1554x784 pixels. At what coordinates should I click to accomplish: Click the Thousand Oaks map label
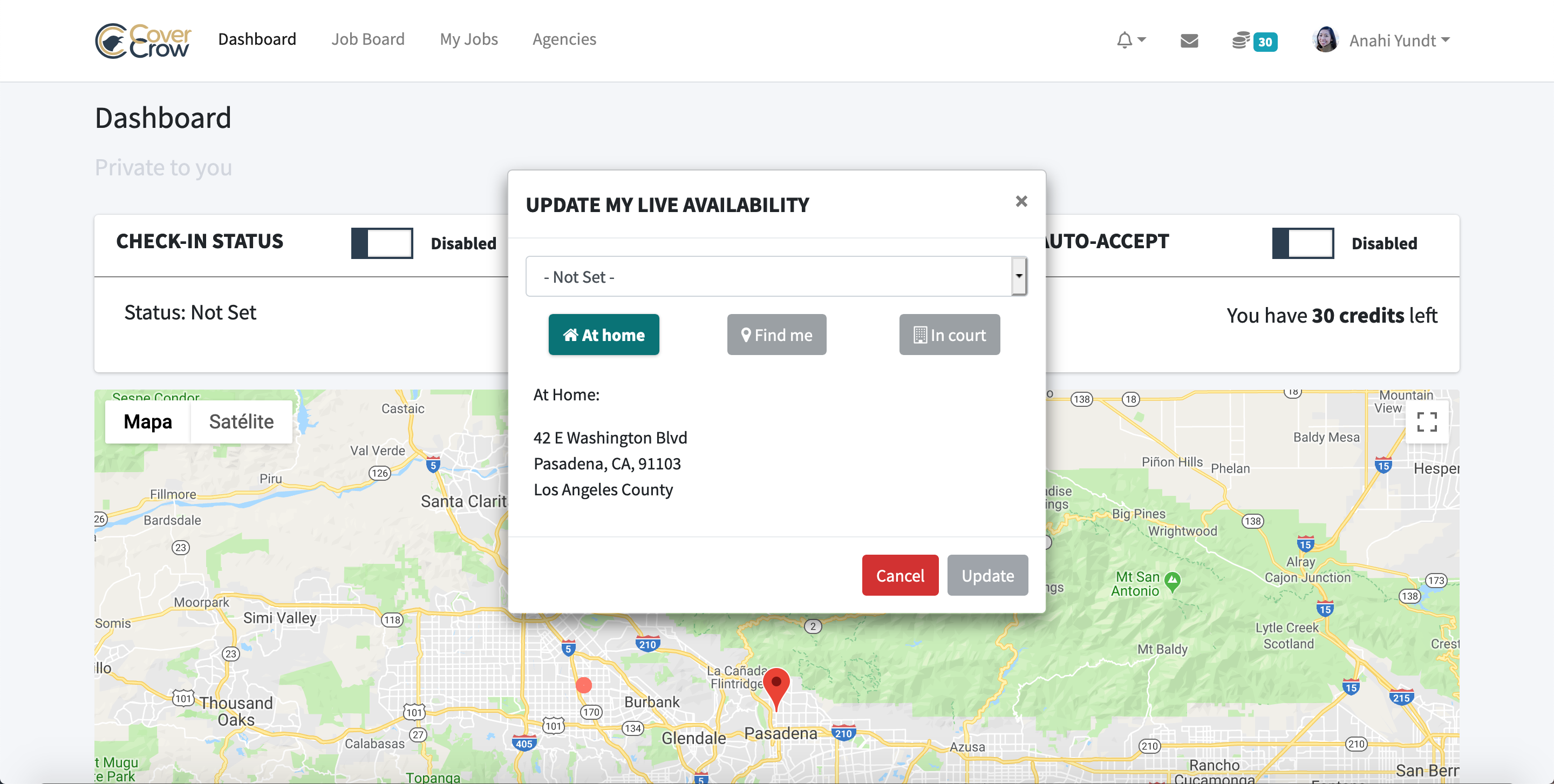[236, 711]
